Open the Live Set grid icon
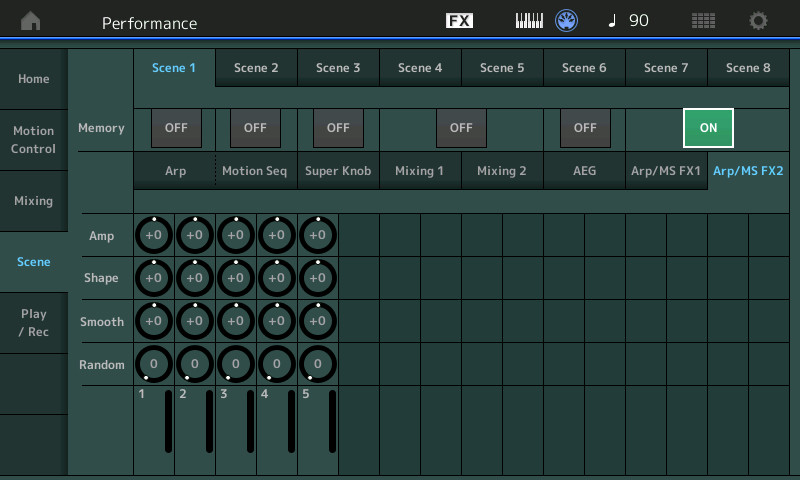Screen dimensions: 800x480 coord(703,21)
